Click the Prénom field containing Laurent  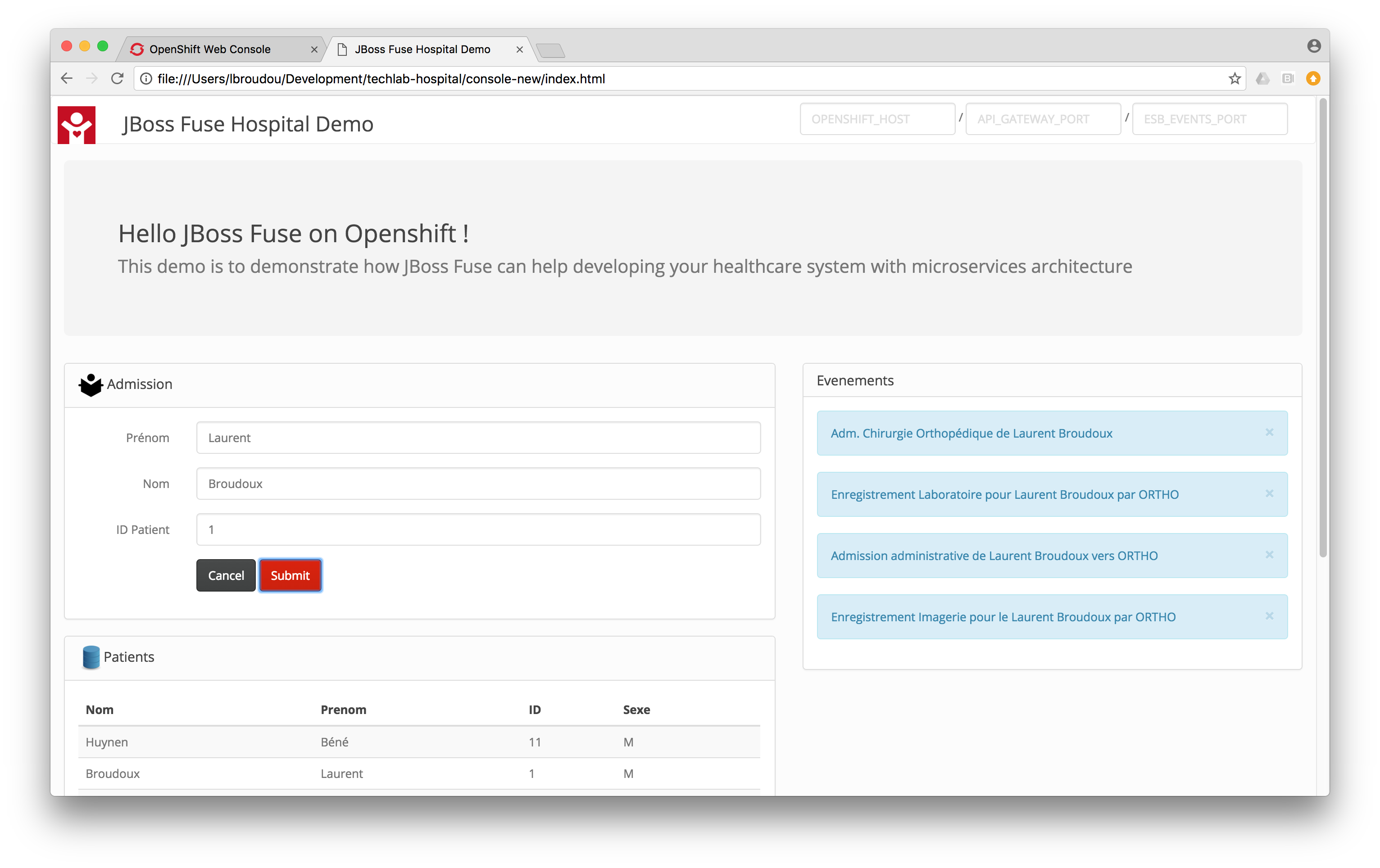coord(478,438)
